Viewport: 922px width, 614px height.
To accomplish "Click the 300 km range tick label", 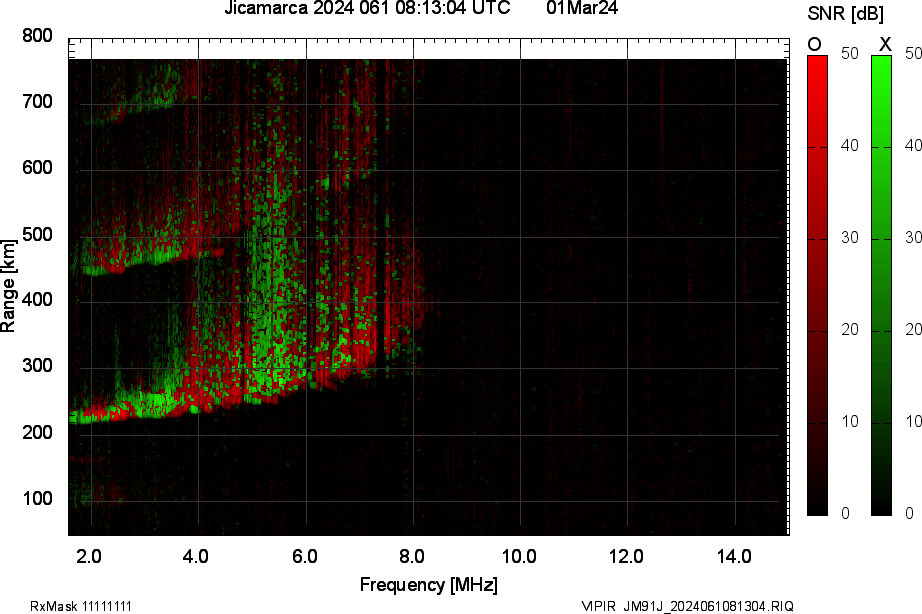I will click(37, 368).
